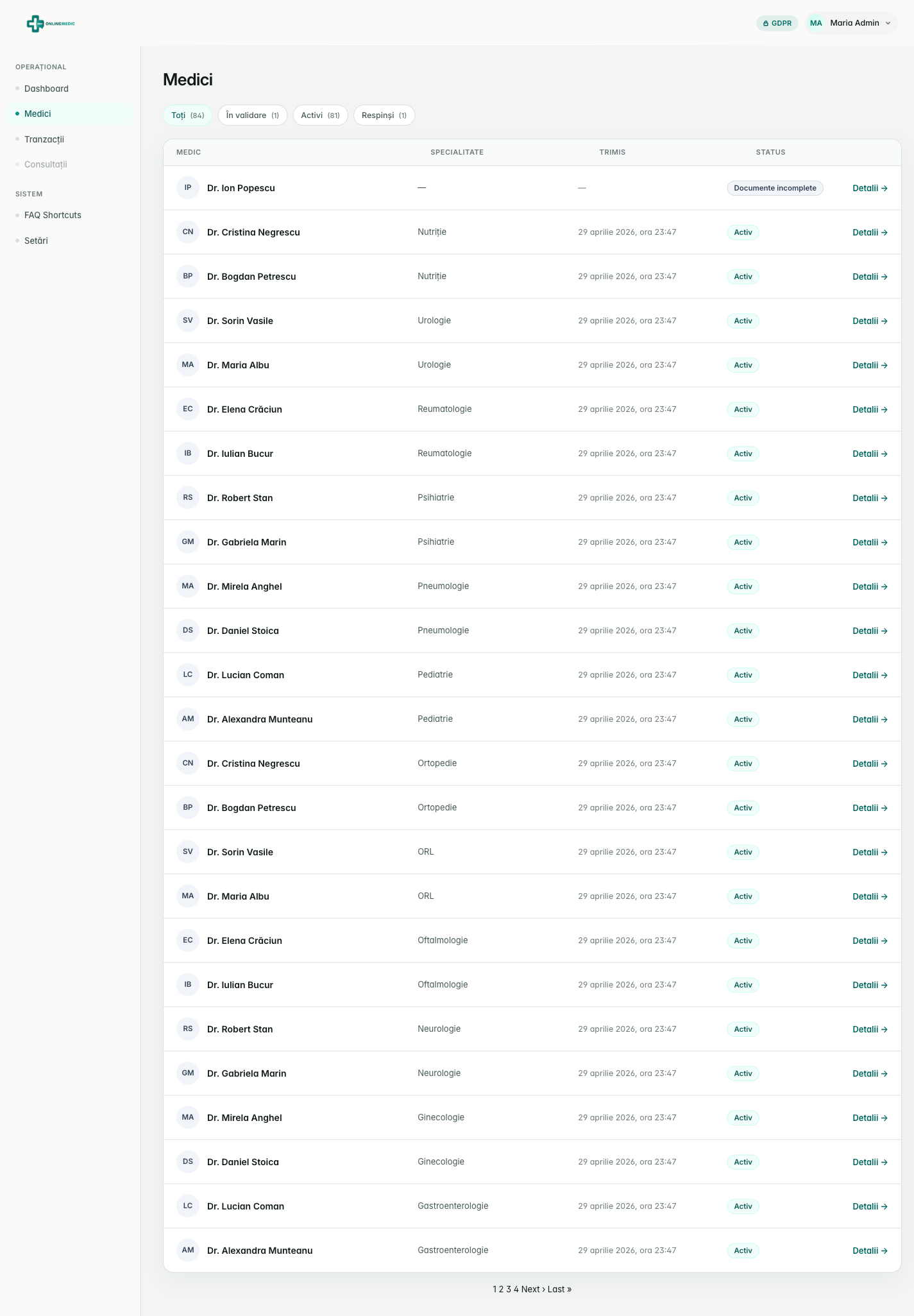The width and height of the screenshot is (914, 1316).
Task: Go to pagination page 1
Action: (495, 1289)
